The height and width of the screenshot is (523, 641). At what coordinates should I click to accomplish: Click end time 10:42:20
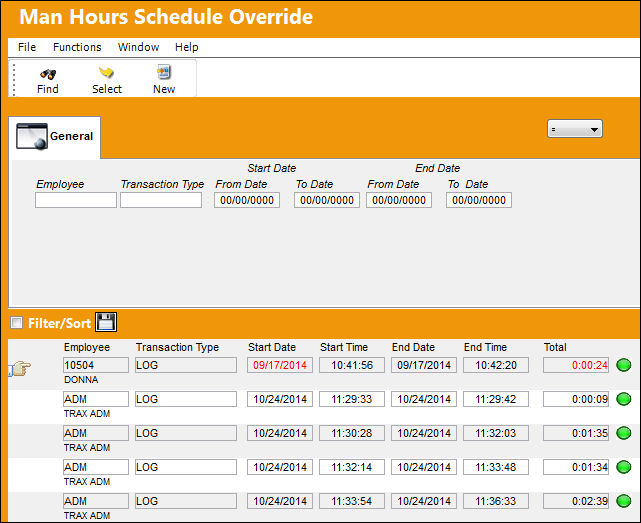(x=495, y=365)
